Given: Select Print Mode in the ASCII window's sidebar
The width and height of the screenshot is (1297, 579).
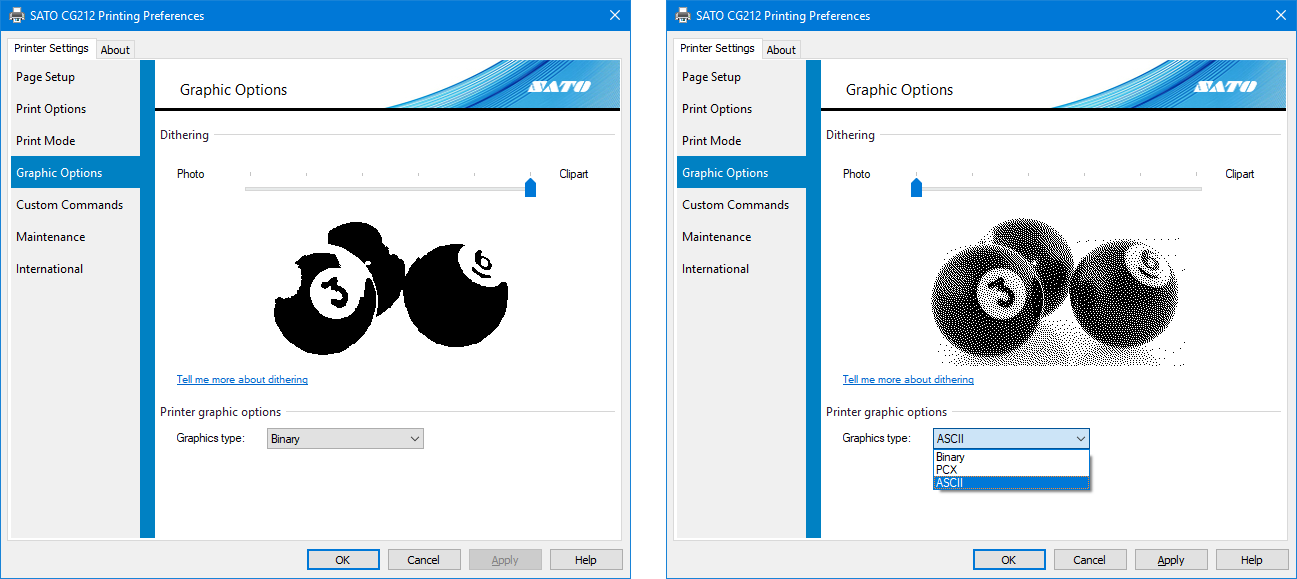Looking at the screenshot, I should (741, 141).
